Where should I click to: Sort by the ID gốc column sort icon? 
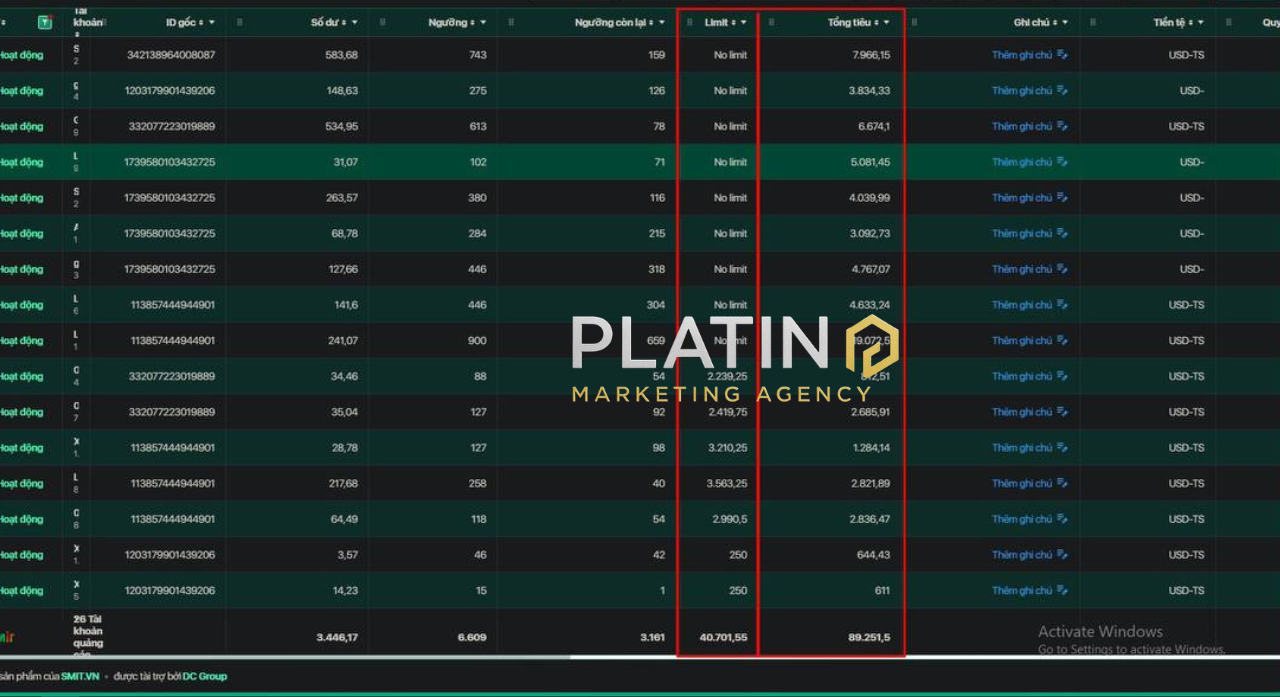point(201,22)
